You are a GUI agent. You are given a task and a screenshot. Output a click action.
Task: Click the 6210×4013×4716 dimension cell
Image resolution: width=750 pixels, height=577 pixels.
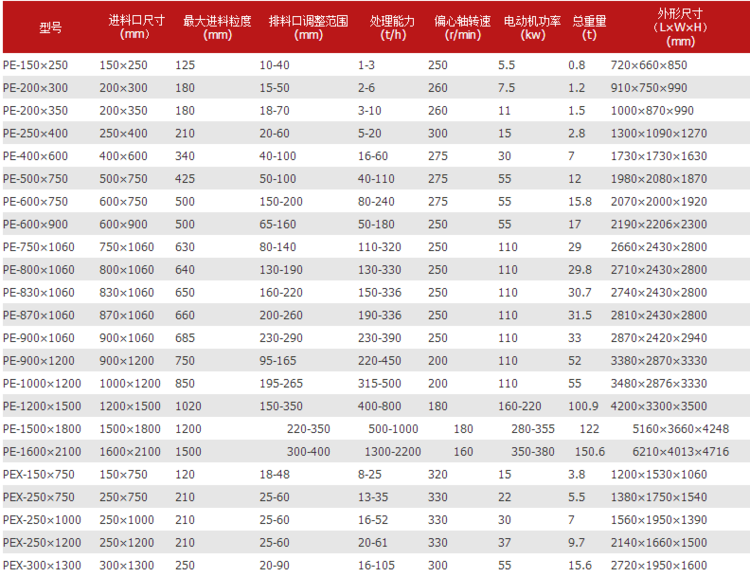tap(694, 451)
